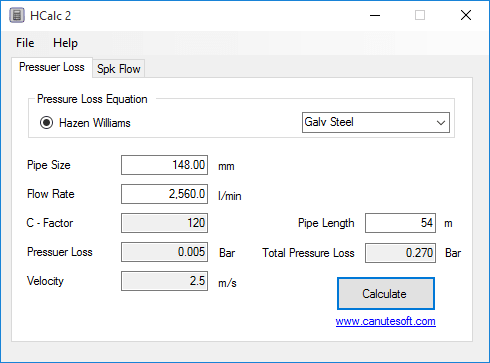Open the Galv Steel material dropdown

coord(376,122)
